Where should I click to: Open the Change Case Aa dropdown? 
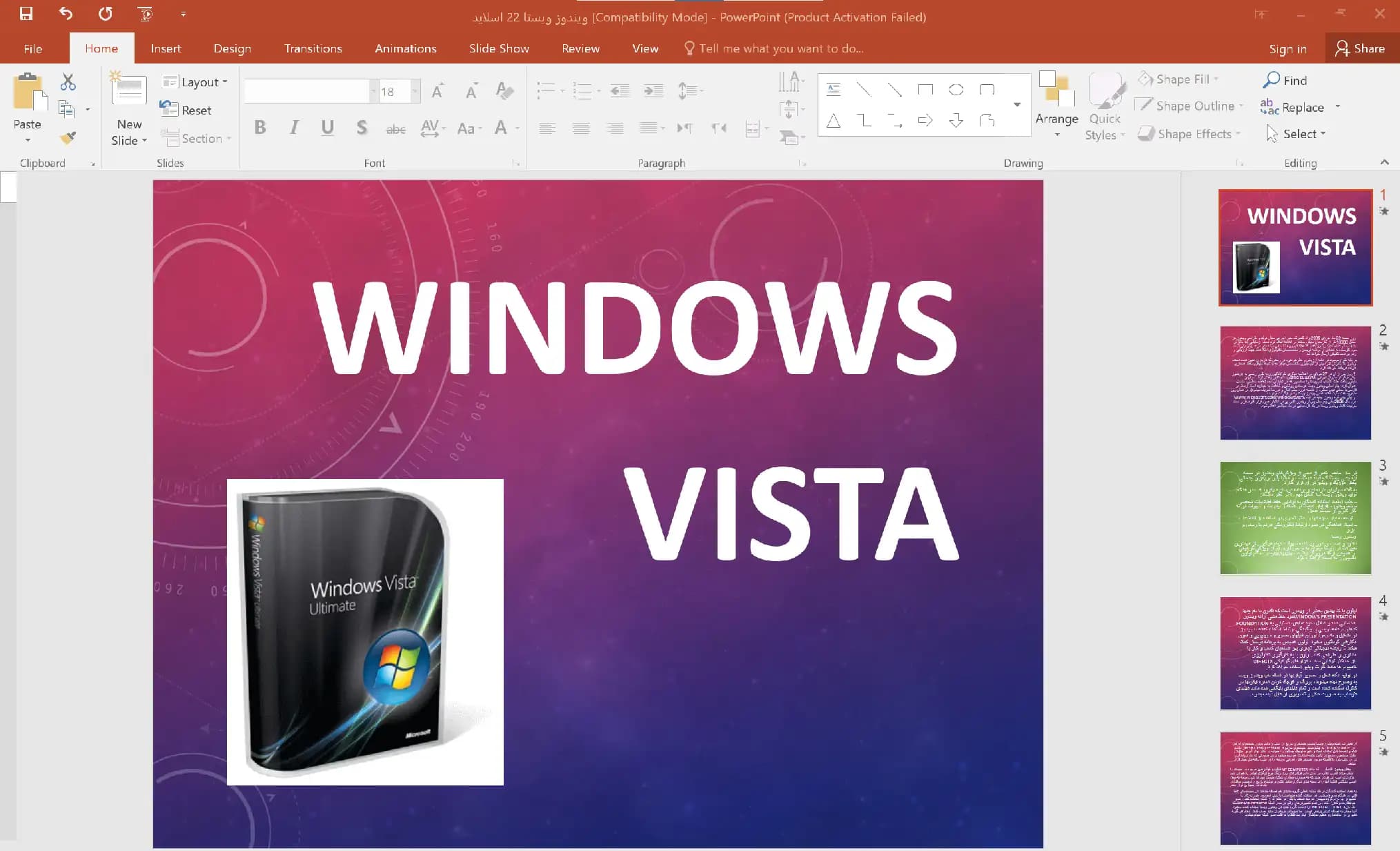(469, 128)
